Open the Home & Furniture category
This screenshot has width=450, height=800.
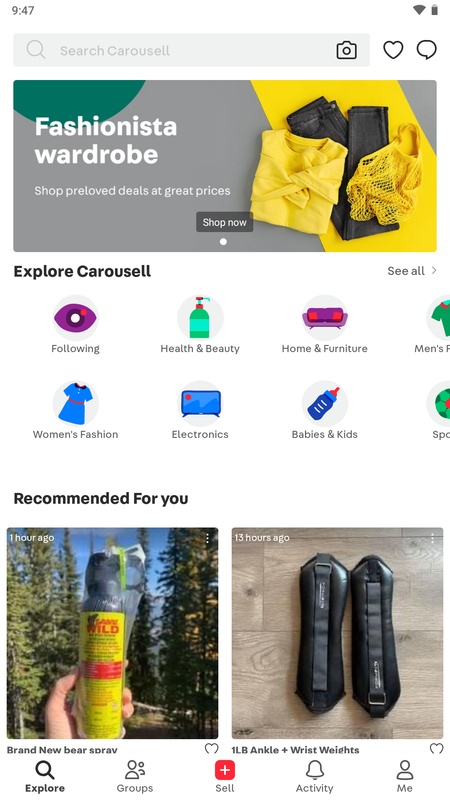(324, 325)
